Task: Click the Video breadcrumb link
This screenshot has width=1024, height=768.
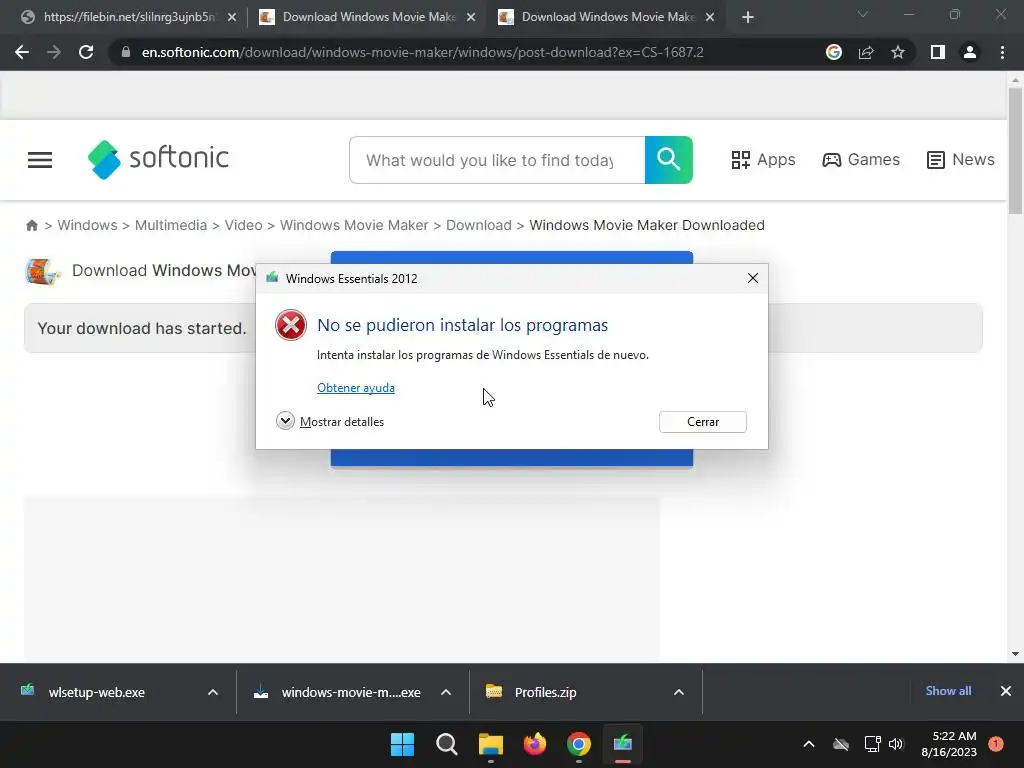Action: pyautogui.click(x=244, y=225)
